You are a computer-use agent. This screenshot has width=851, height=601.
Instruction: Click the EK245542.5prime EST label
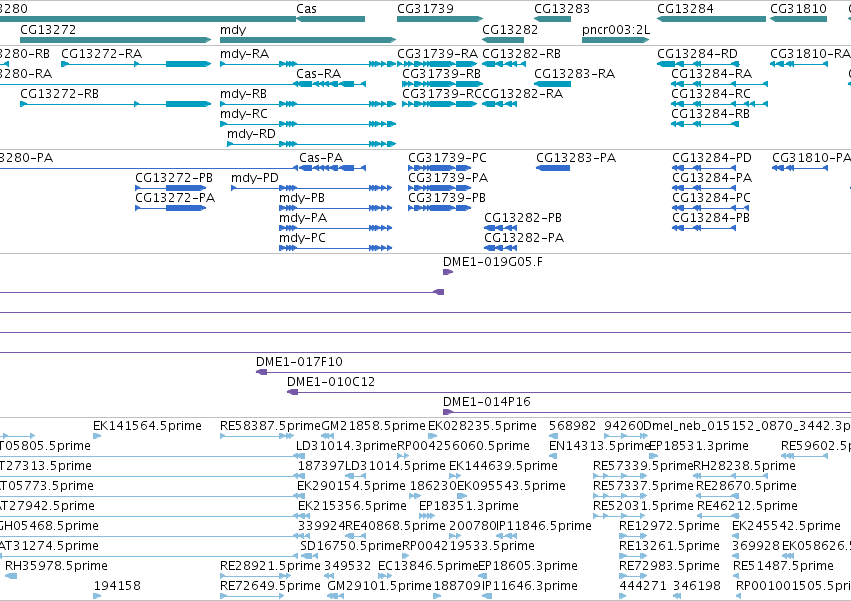point(786,526)
